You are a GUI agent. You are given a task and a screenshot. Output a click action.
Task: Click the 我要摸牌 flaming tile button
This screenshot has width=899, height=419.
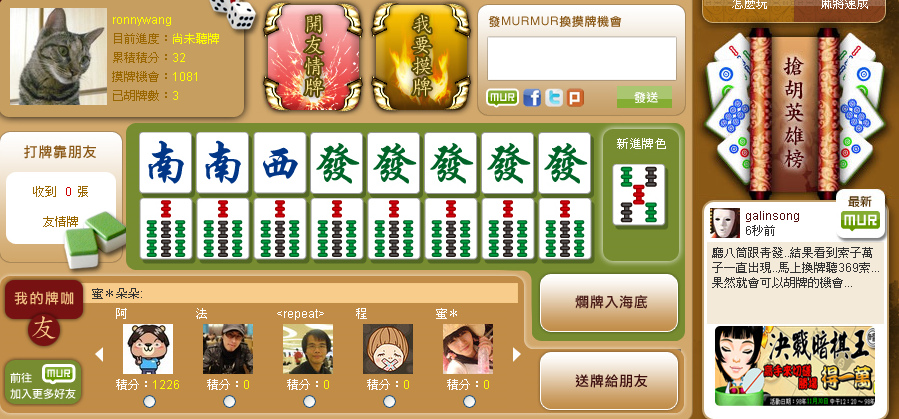point(421,57)
